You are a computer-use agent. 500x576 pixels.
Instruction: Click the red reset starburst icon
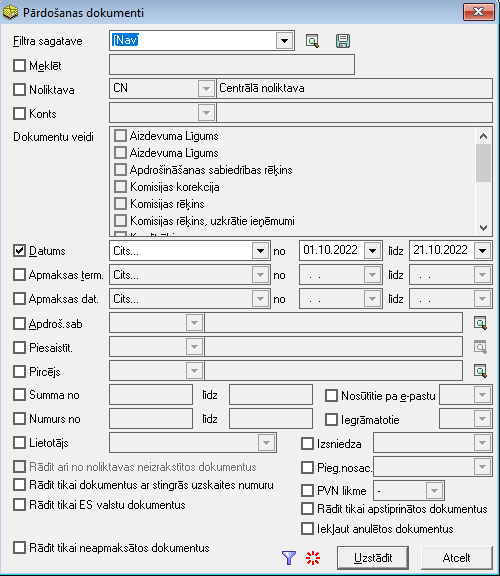(313, 558)
